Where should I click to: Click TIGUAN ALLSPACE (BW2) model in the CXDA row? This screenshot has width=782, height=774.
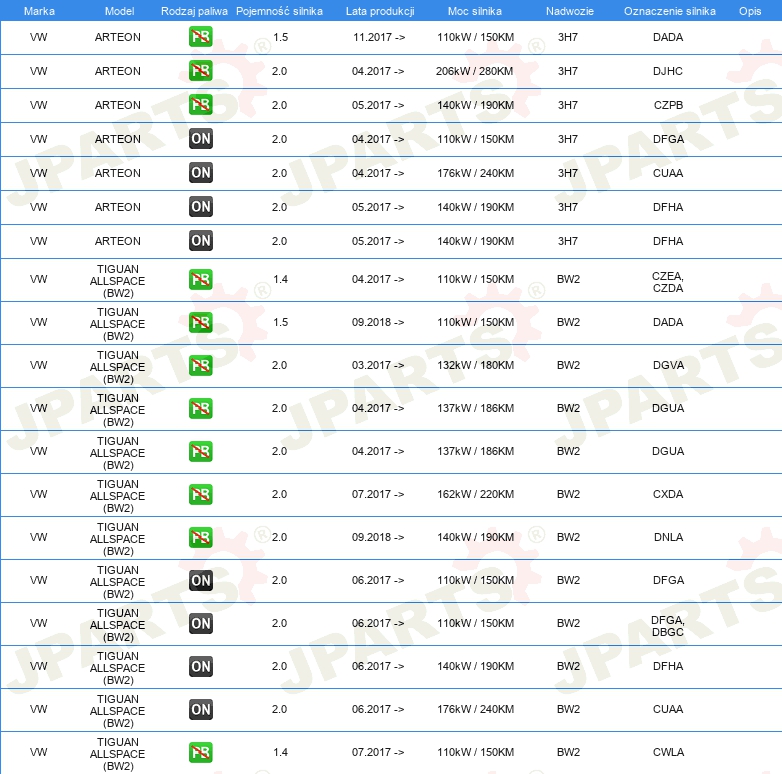tap(118, 496)
